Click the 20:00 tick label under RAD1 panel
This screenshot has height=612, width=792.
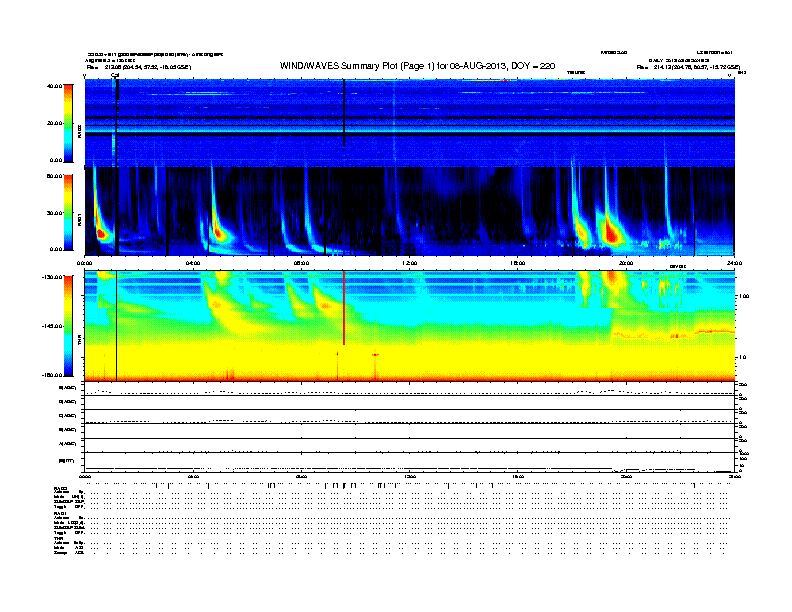point(626,263)
